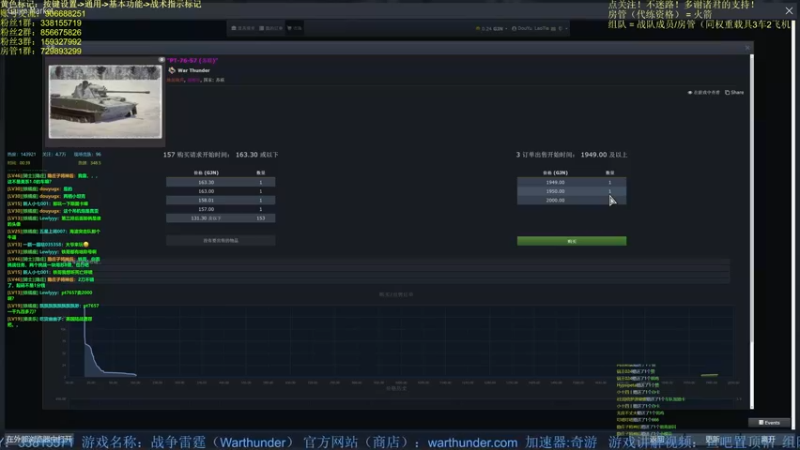The width and height of the screenshot is (800, 450).
Task: Close the overlay with top-right X
Action: point(789,10)
